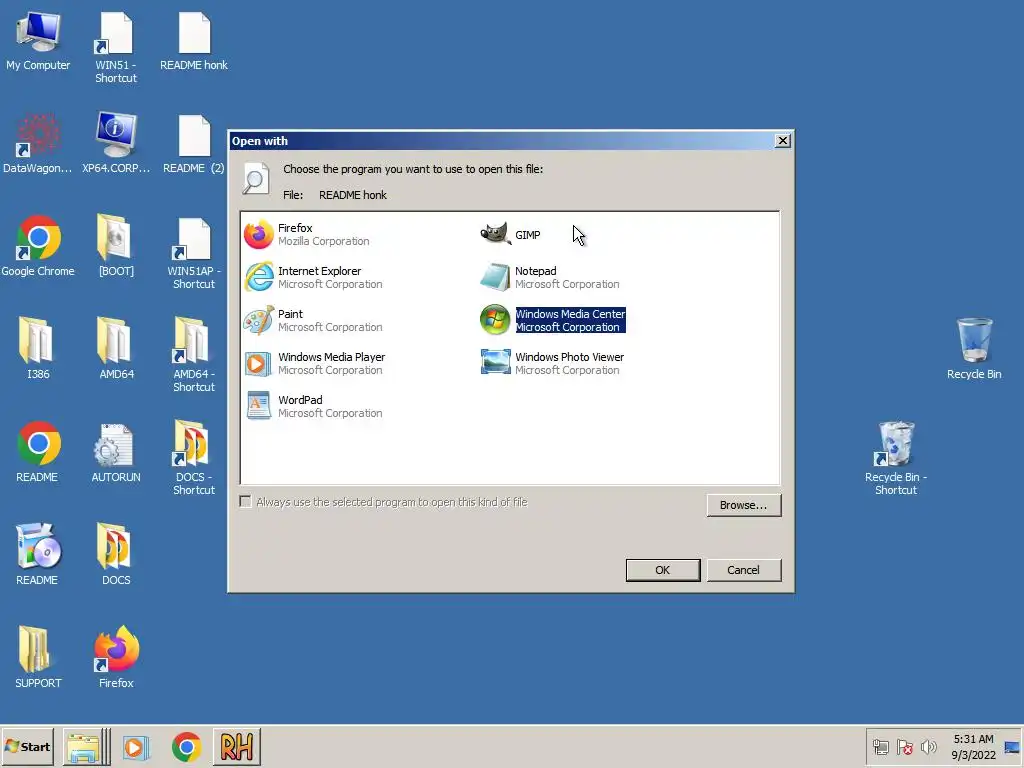
Task: Select the [BOOT] folder on desktop
Action: [x=116, y=246]
